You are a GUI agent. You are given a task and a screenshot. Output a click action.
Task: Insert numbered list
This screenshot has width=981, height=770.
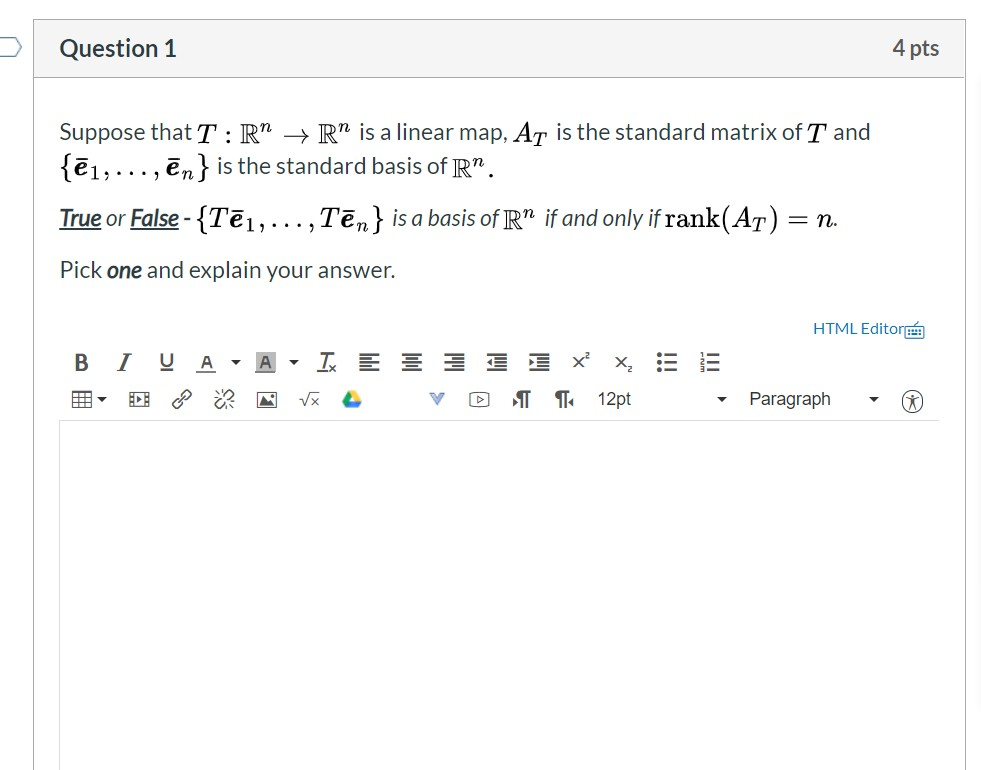pos(709,362)
